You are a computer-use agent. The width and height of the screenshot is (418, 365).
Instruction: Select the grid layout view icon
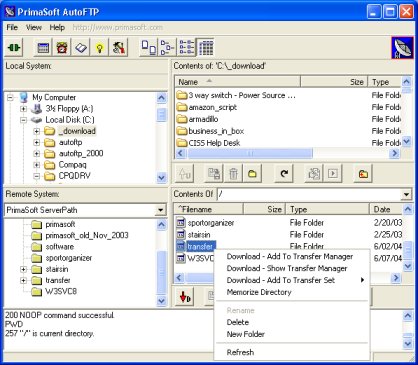pos(205,47)
